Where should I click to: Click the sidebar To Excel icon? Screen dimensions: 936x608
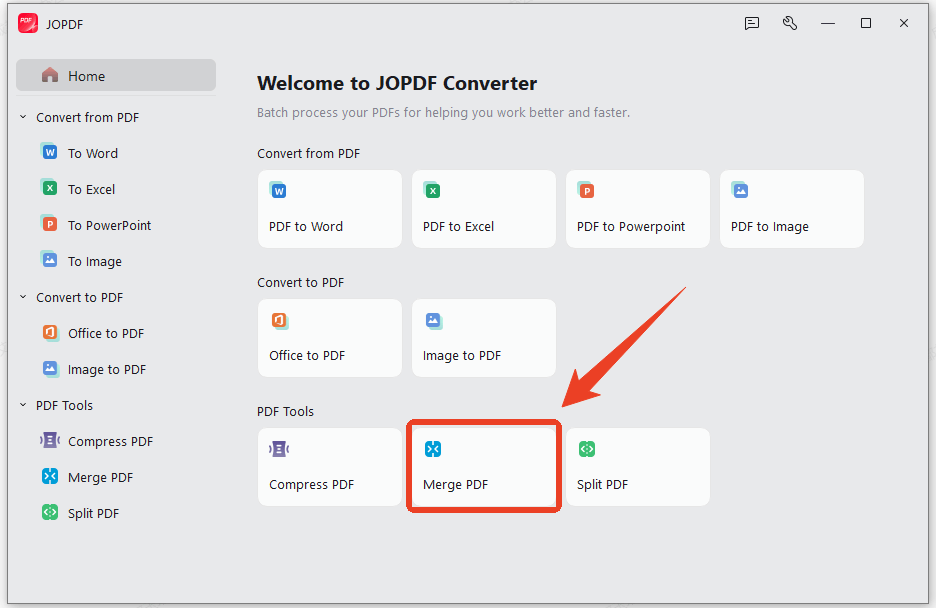tap(50, 188)
